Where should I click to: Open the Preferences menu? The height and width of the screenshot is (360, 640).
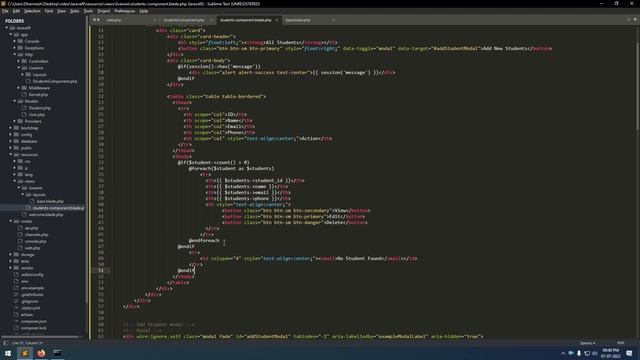125,11
